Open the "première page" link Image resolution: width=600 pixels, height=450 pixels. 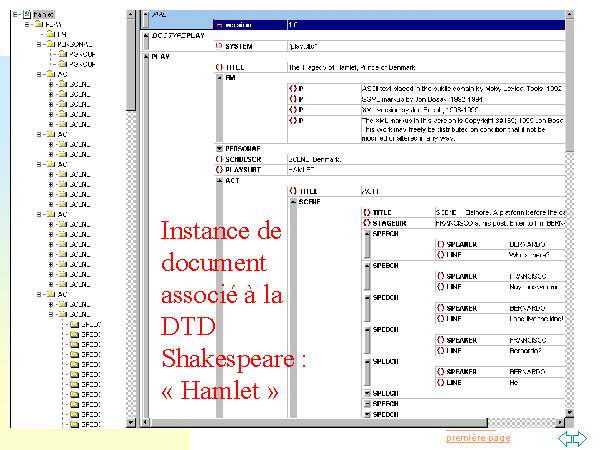click(x=477, y=438)
